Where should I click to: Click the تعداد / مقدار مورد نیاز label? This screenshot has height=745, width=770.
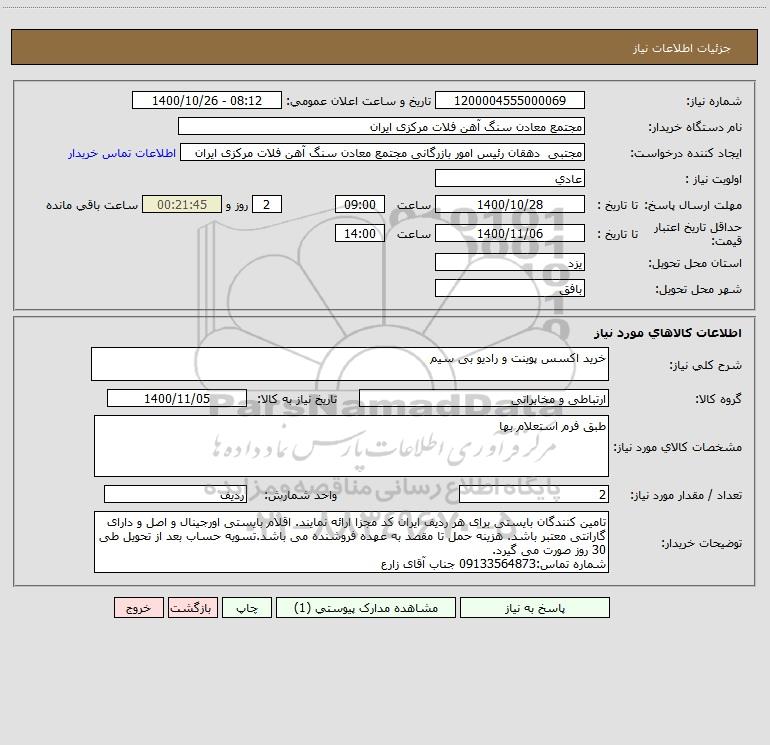coord(686,496)
